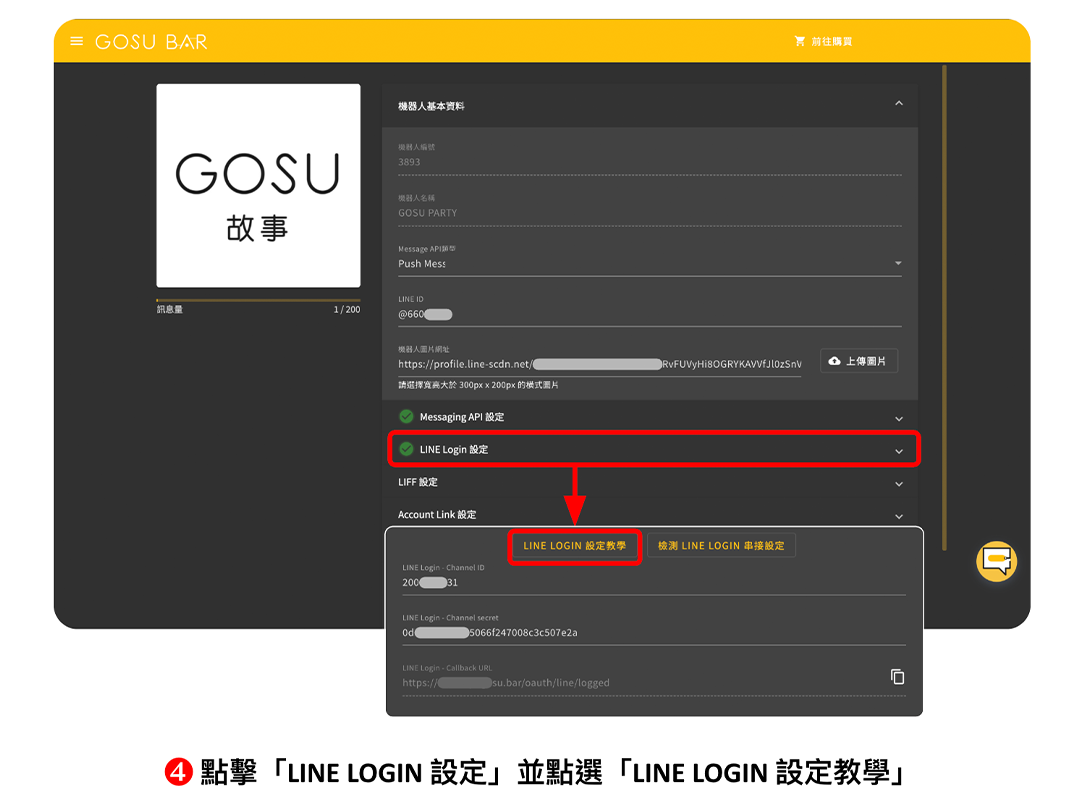Open the Message API type dropdown
Screen dimensions: 1080x811
[650, 263]
